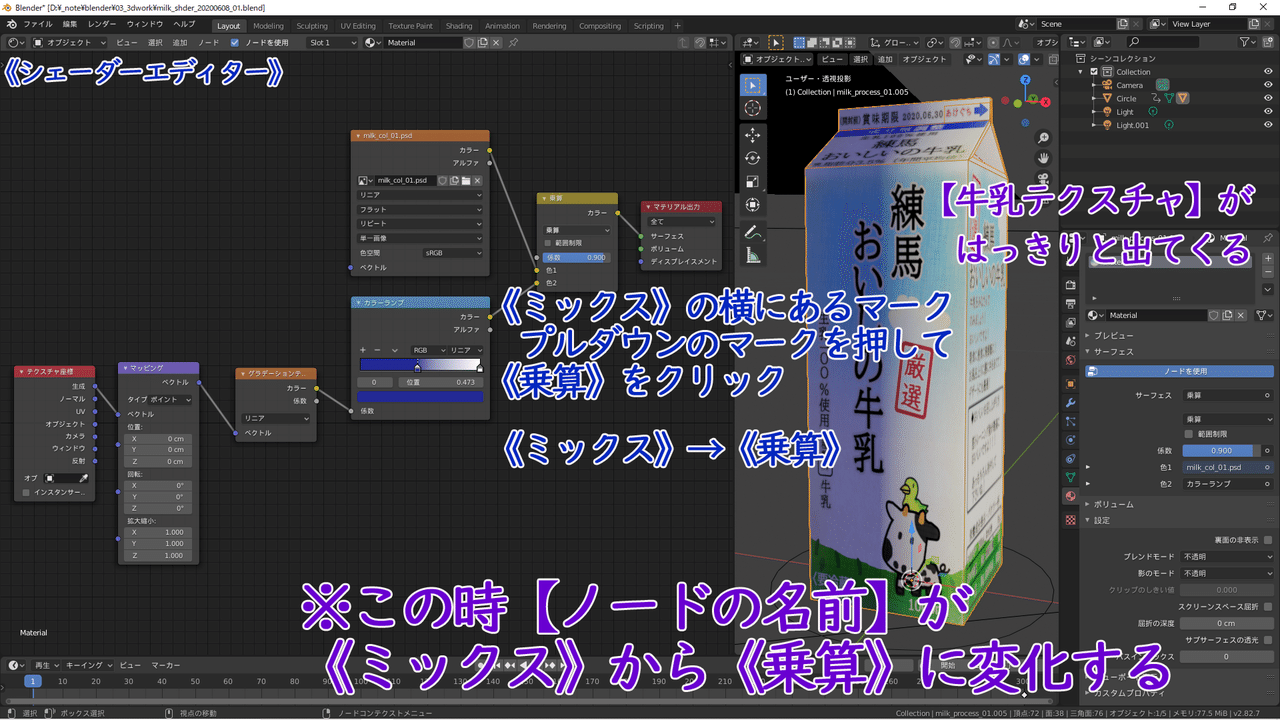The width and height of the screenshot is (1280, 720).
Task: Click the new-collection icon in the outliner header
Action: (x=1269, y=42)
